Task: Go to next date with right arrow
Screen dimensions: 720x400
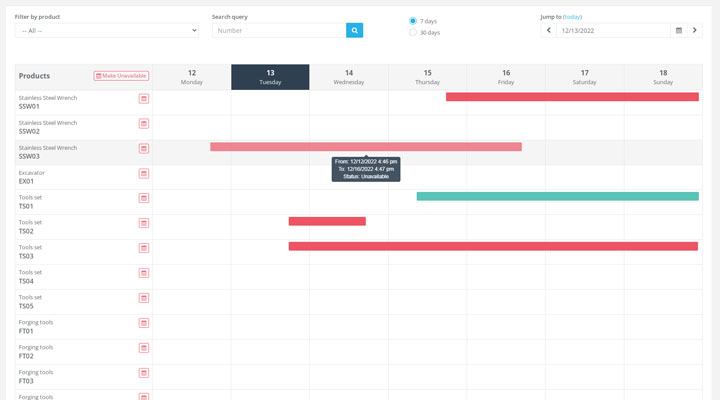Action: pos(694,30)
